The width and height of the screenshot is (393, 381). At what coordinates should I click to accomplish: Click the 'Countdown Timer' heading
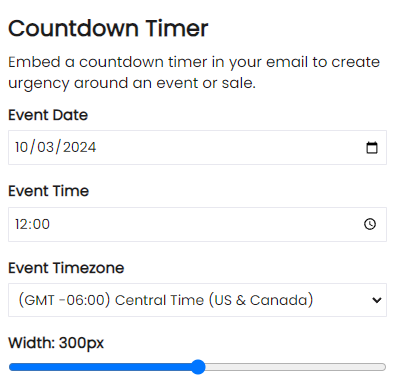tap(108, 28)
